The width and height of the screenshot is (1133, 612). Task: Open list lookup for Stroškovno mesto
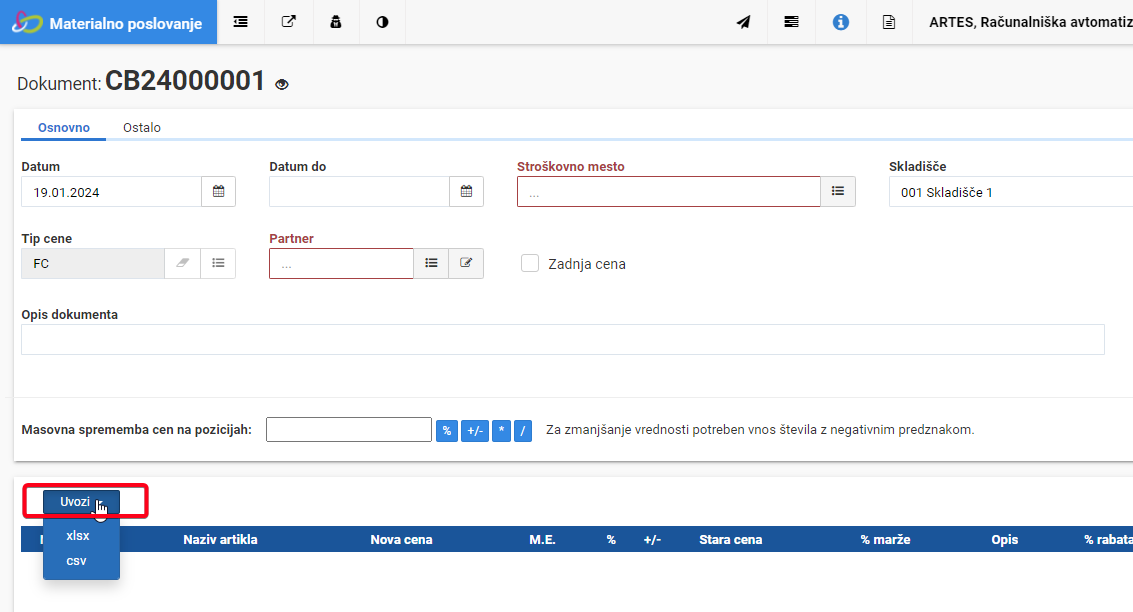pos(837,191)
